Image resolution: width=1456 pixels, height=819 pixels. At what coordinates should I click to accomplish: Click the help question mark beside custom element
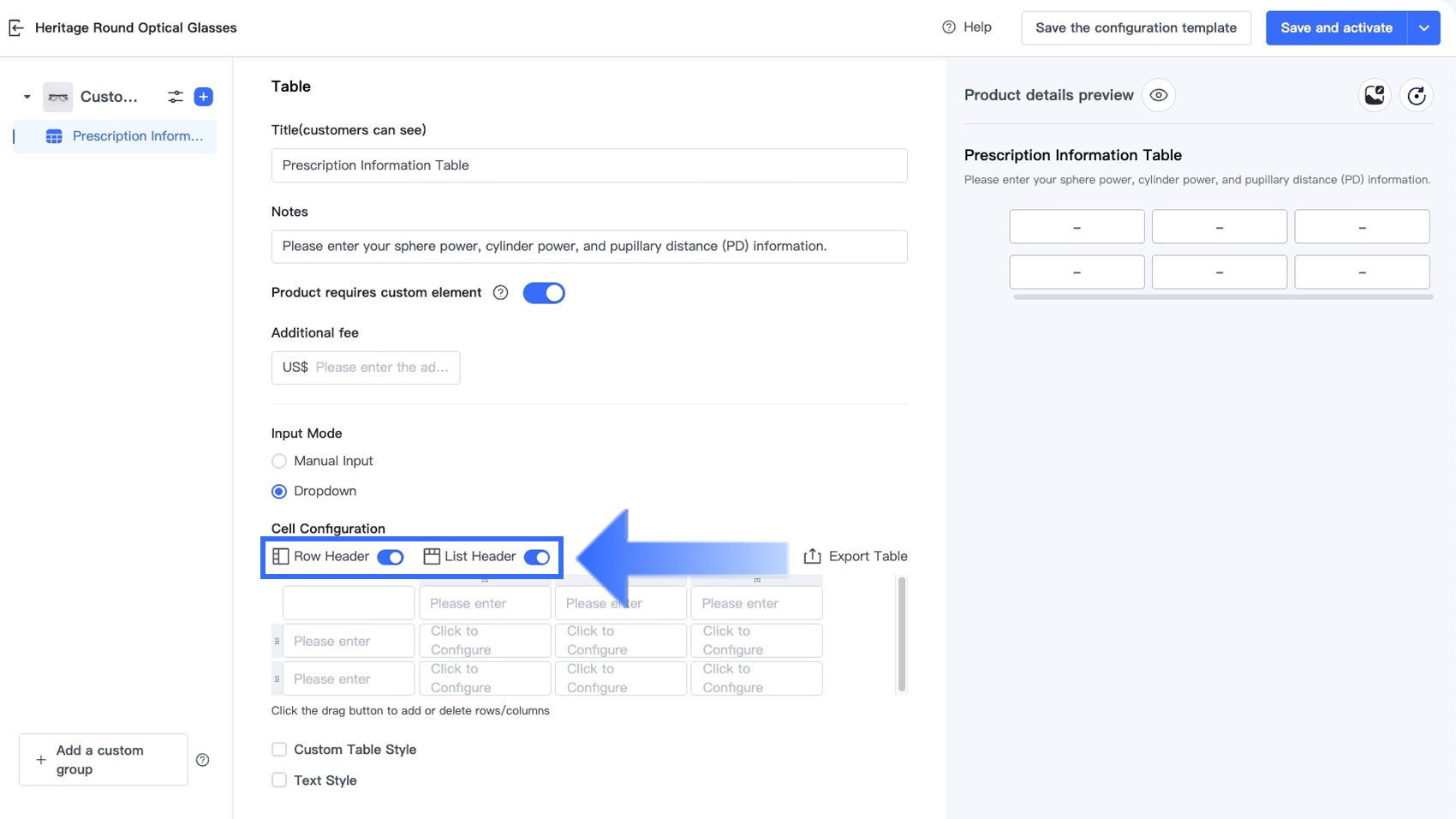click(x=501, y=293)
